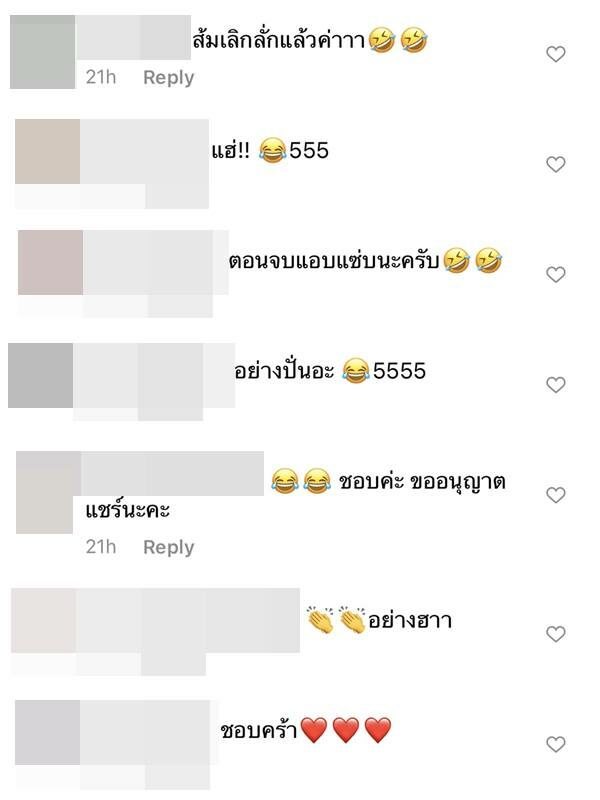
Task: Open blurred username before 'อย่างฮาา' clapping emojis
Action: point(188,620)
